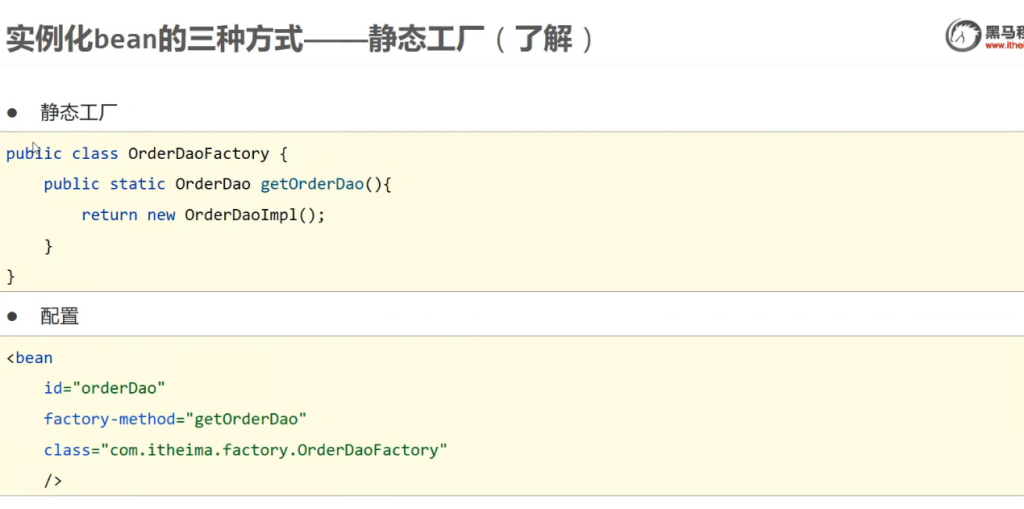
Task: Click the "getOrderDao" attribute value in the XML
Action: pos(246,419)
